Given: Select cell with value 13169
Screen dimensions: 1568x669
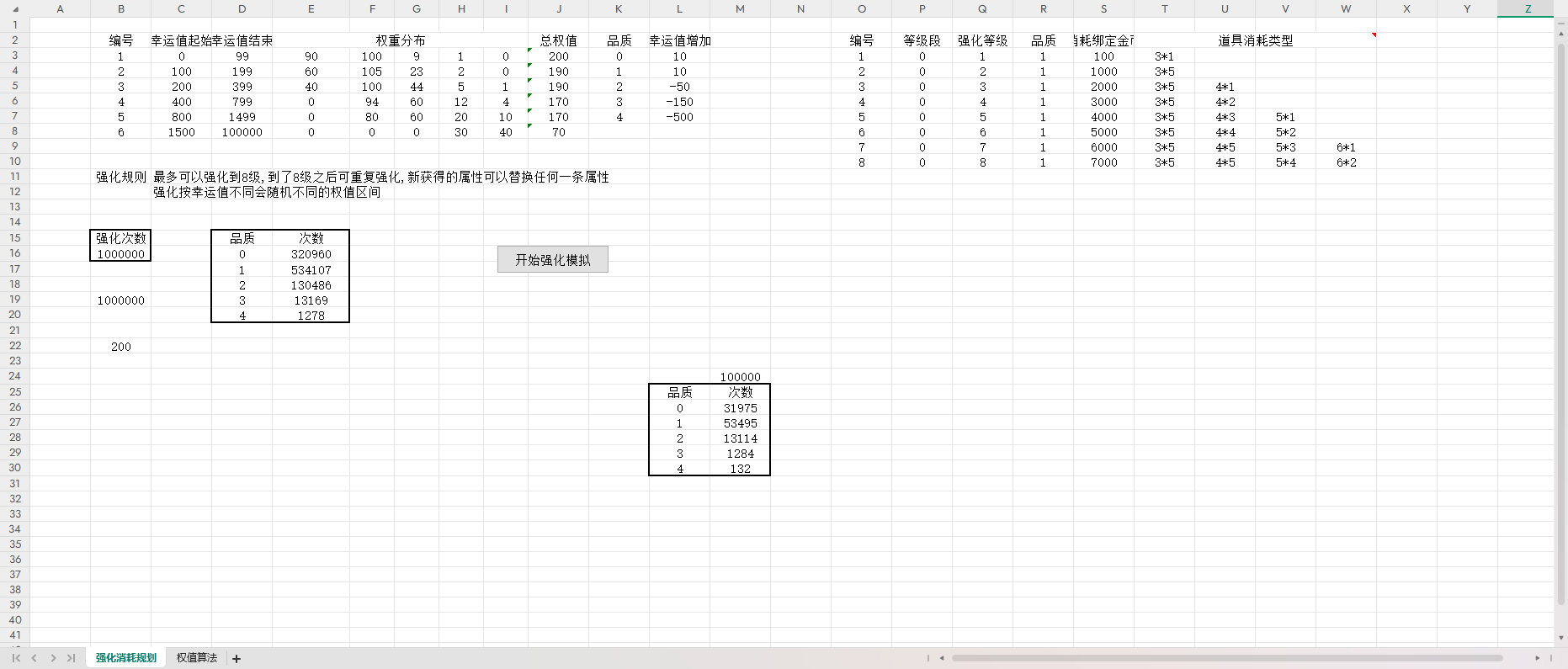Looking at the screenshot, I should coord(311,300).
